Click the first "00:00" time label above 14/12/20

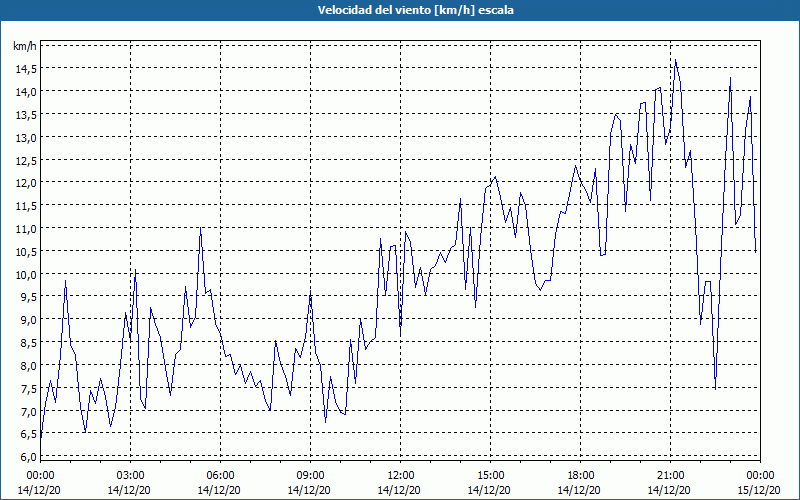pos(40,476)
